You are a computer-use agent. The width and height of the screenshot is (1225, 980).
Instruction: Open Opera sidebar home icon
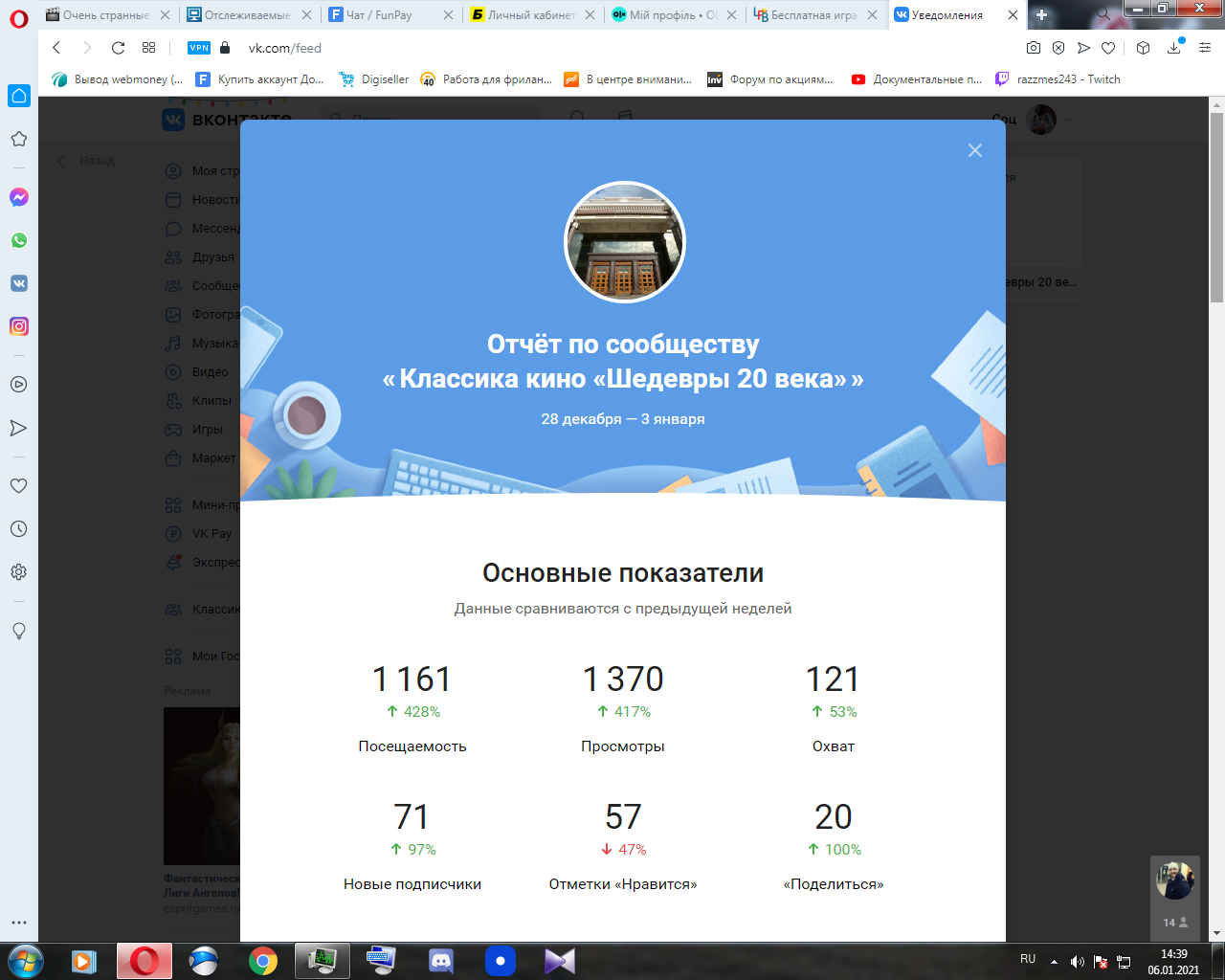point(19,96)
